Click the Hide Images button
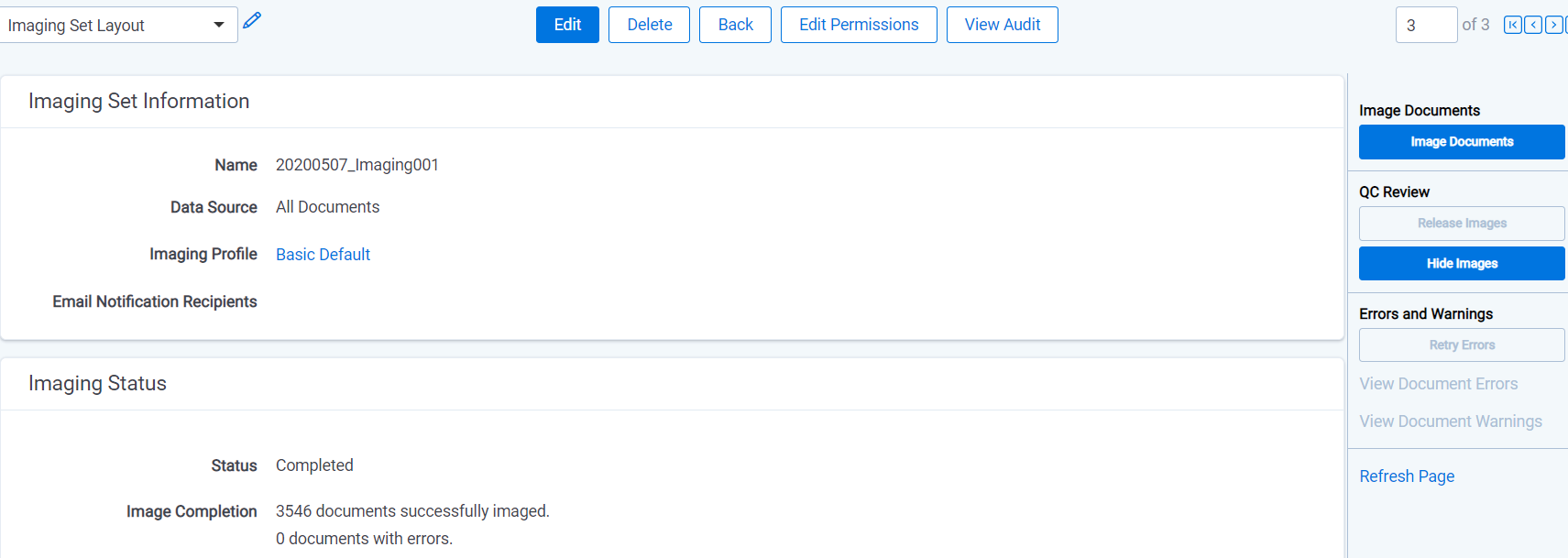The image size is (1568, 558). [1462, 264]
